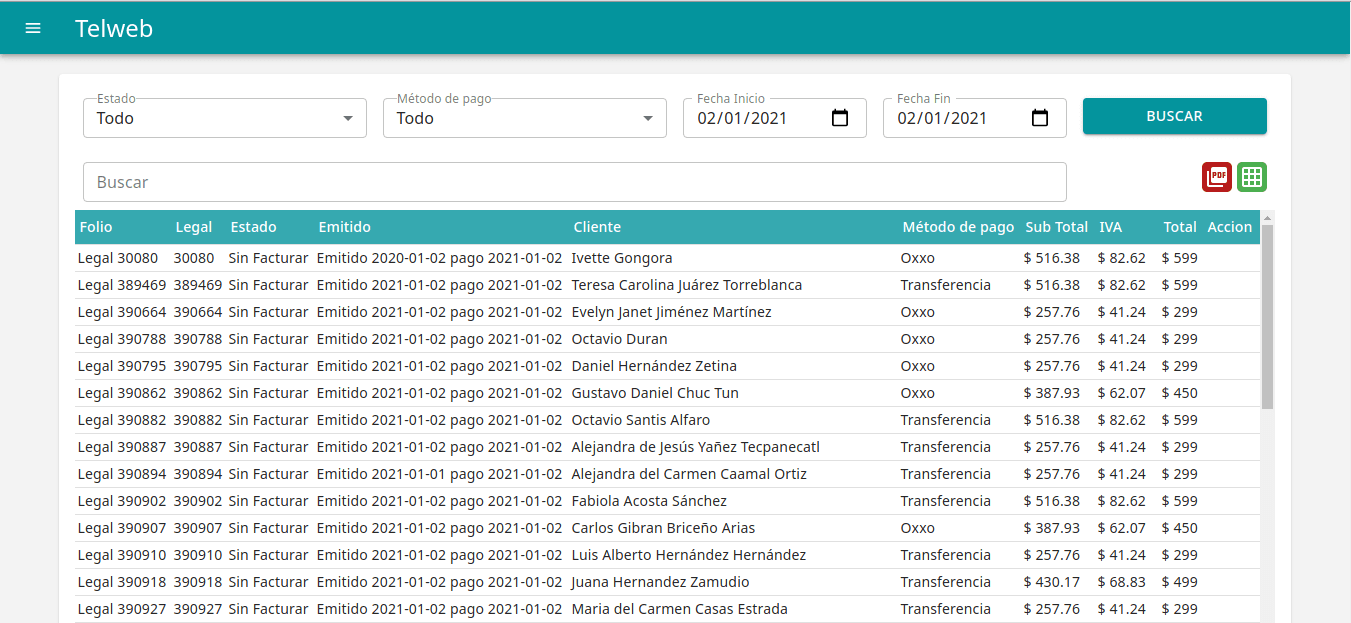Click client Luis Alberto Hernández Hernández
The height and width of the screenshot is (623, 1351).
coord(689,555)
